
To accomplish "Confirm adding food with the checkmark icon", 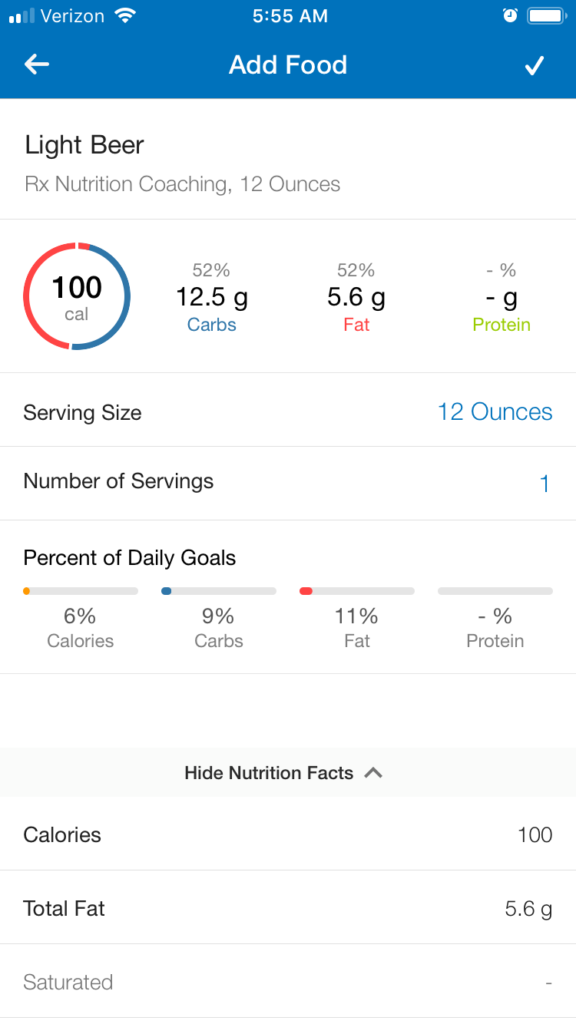I will click(x=534, y=65).
